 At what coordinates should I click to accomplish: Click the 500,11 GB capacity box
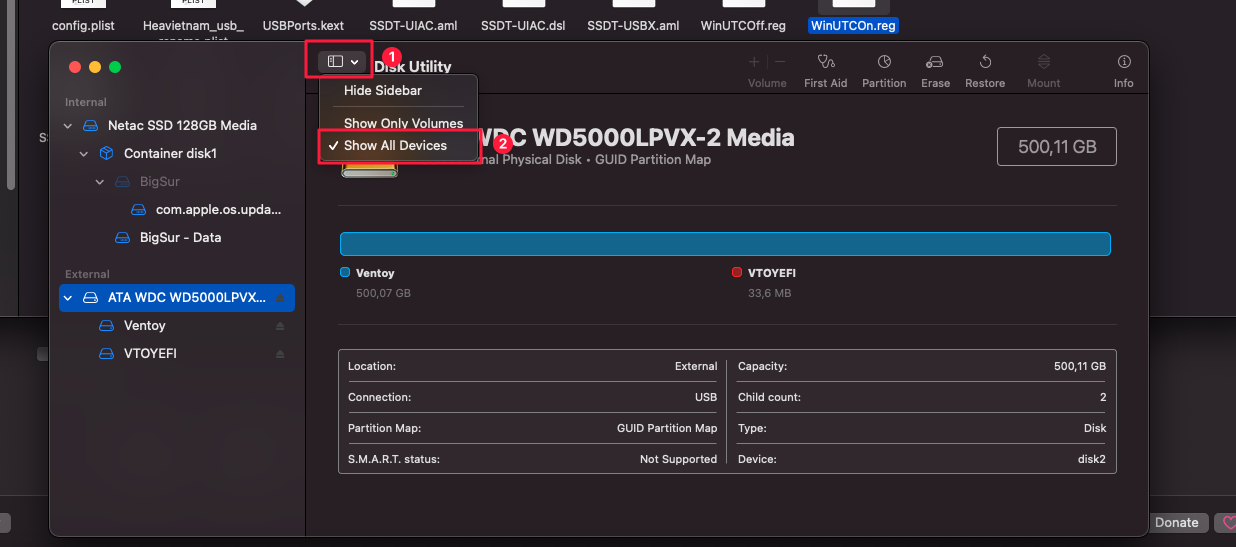[1057, 146]
